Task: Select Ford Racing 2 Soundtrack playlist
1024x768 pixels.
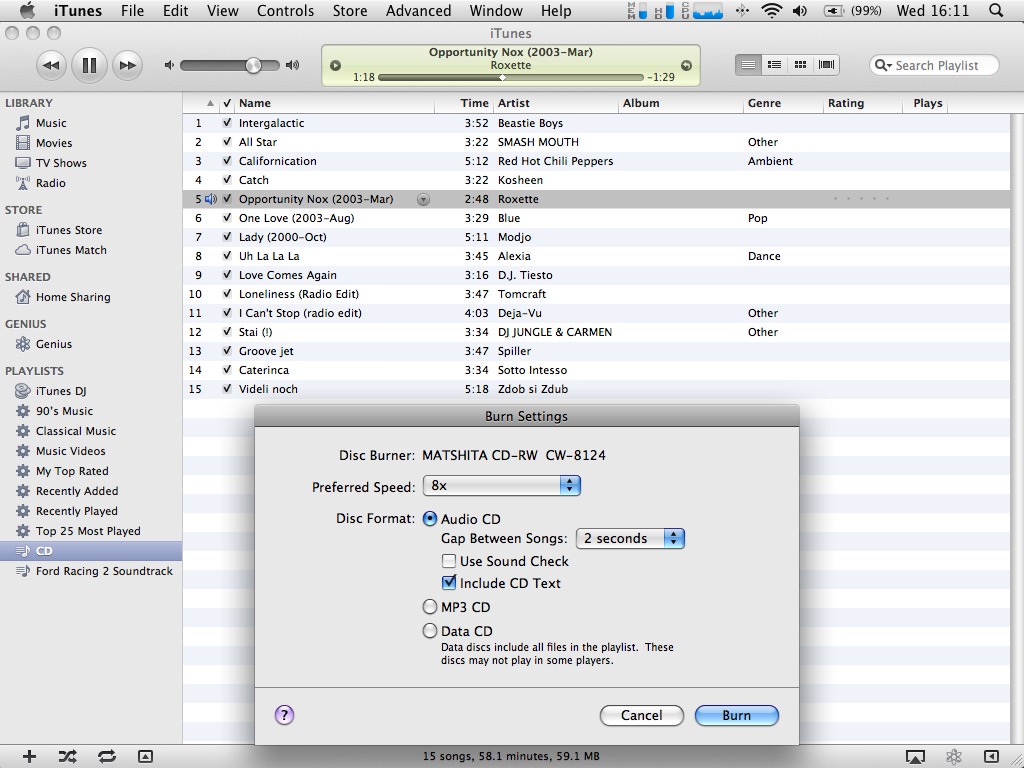Action: click(104, 571)
